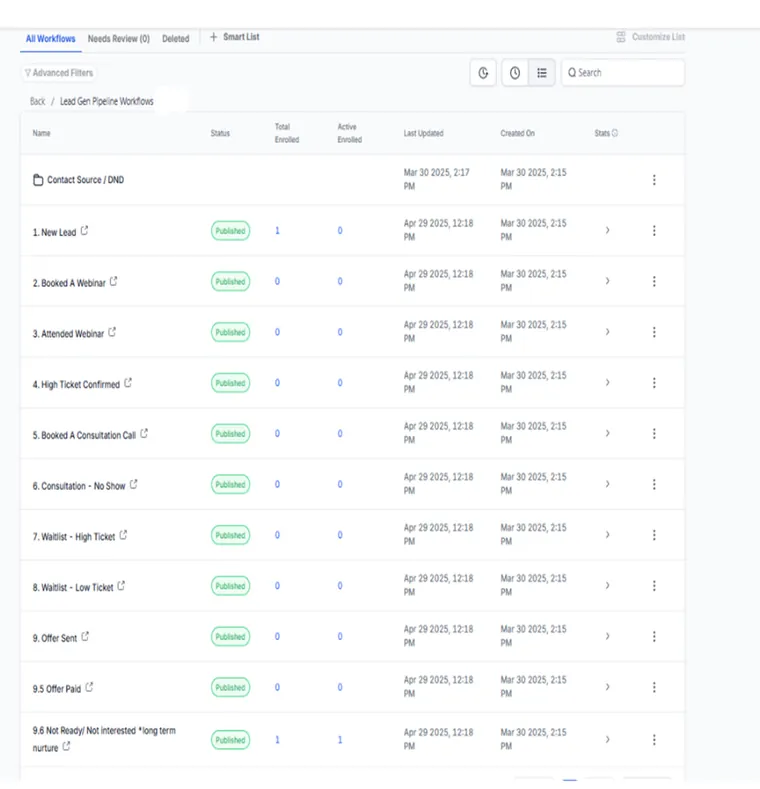Image resolution: width=760 pixels, height=789 pixels.
Task: Open Advanced Filters
Action: click(59, 73)
